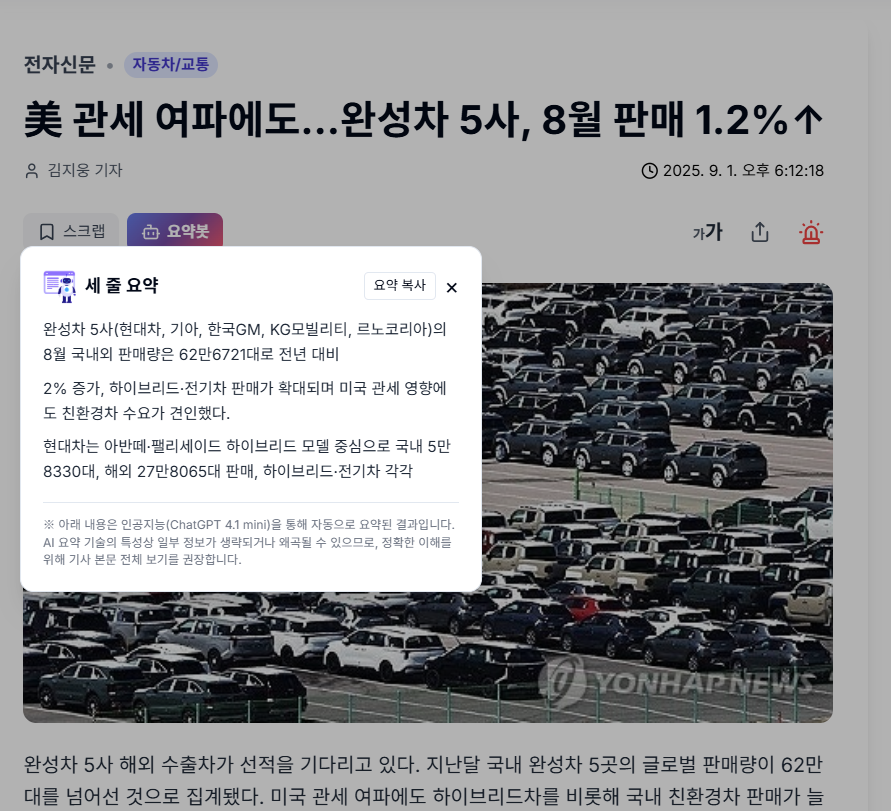The height and width of the screenshot is (811, 891).
Task: Click the clock icon beside the timestamp
Action: pos(649,170)
